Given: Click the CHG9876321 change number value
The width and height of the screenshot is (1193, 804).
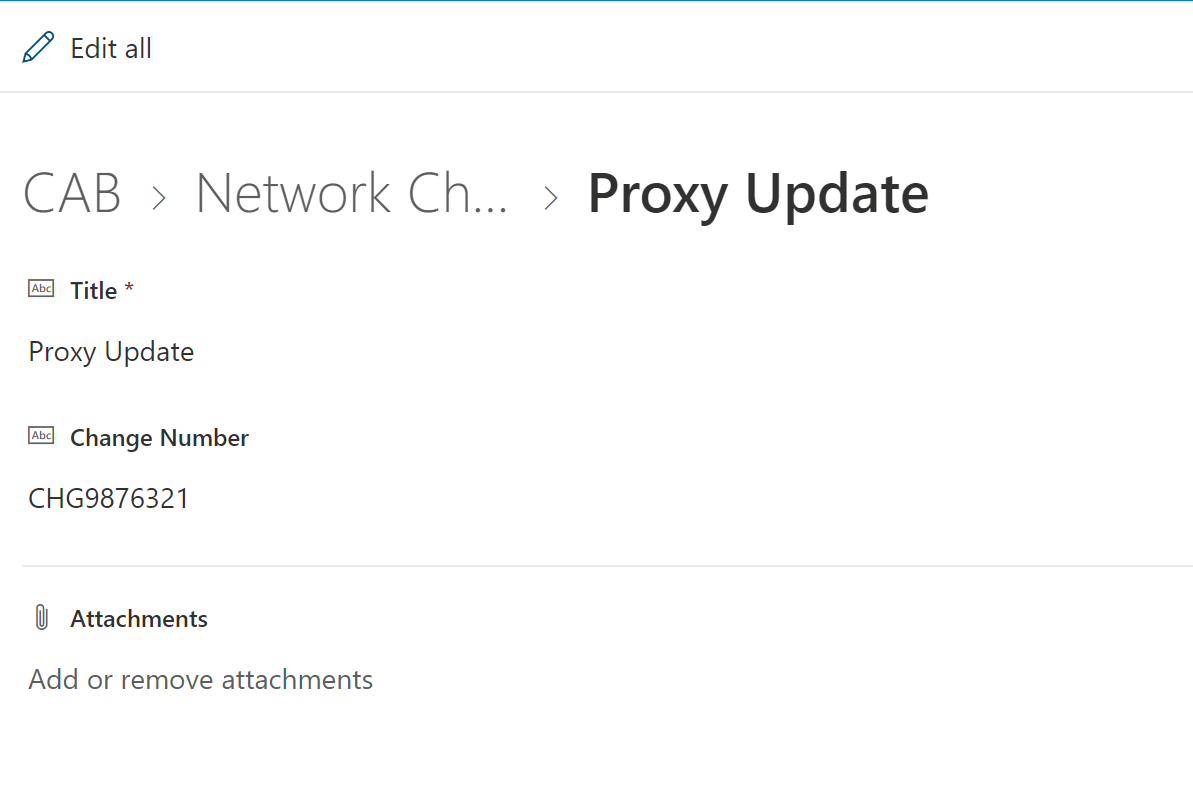Looking at the screenshot, I should pos(109,499).
